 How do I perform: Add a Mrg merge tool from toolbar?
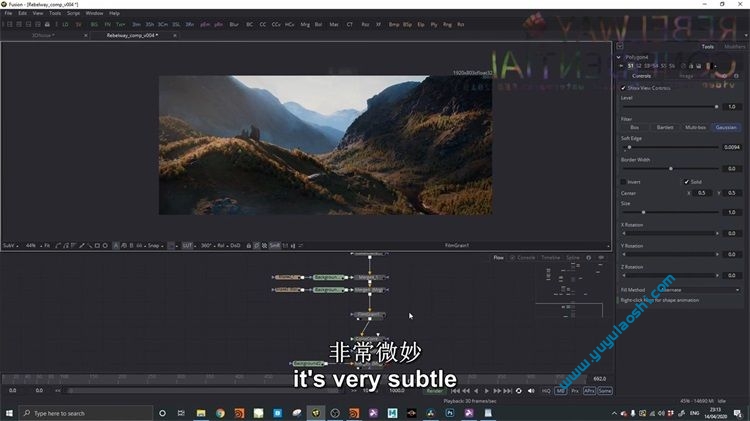point(305,24)
